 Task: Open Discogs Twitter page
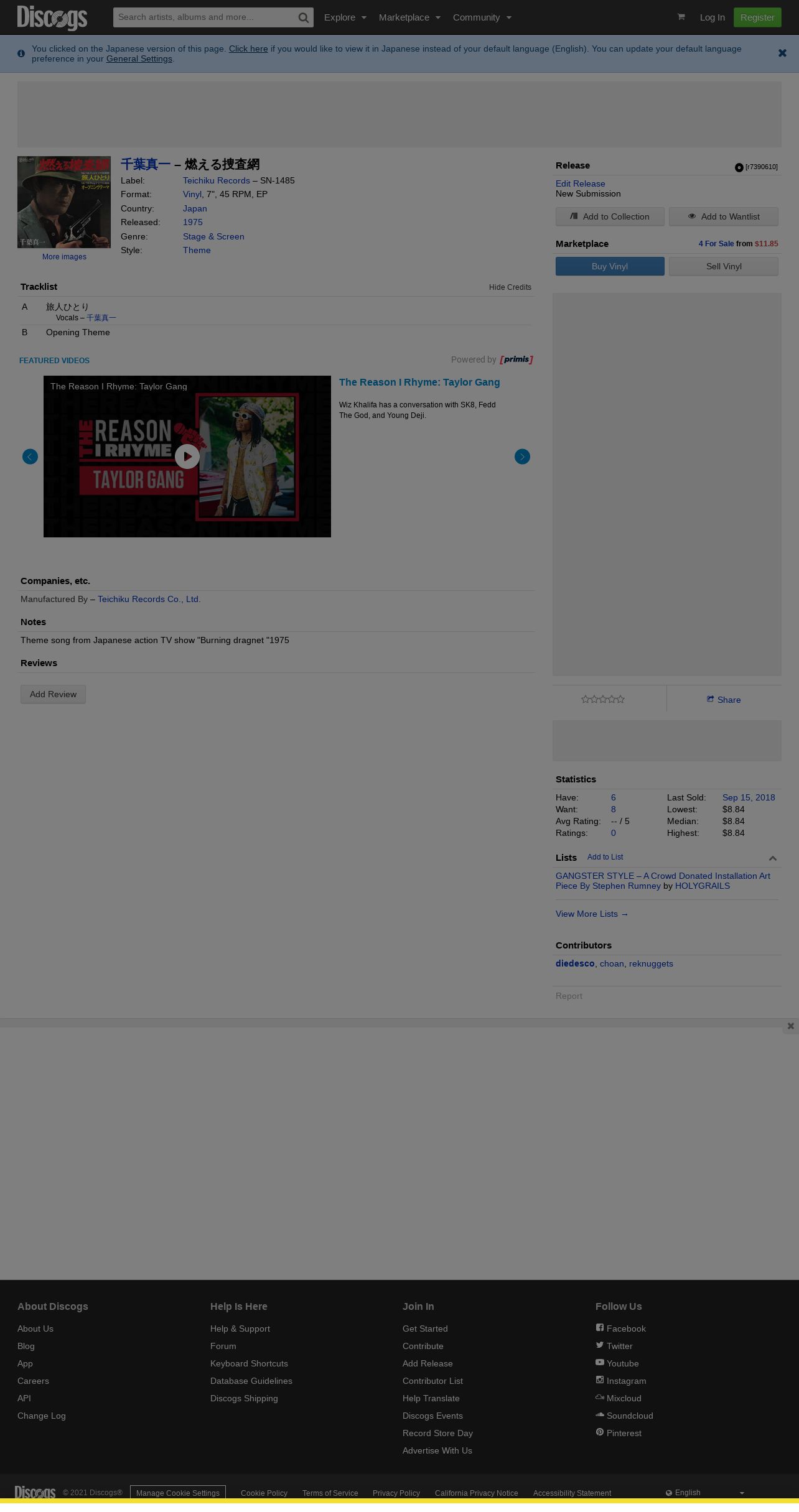pos(614,1346)
